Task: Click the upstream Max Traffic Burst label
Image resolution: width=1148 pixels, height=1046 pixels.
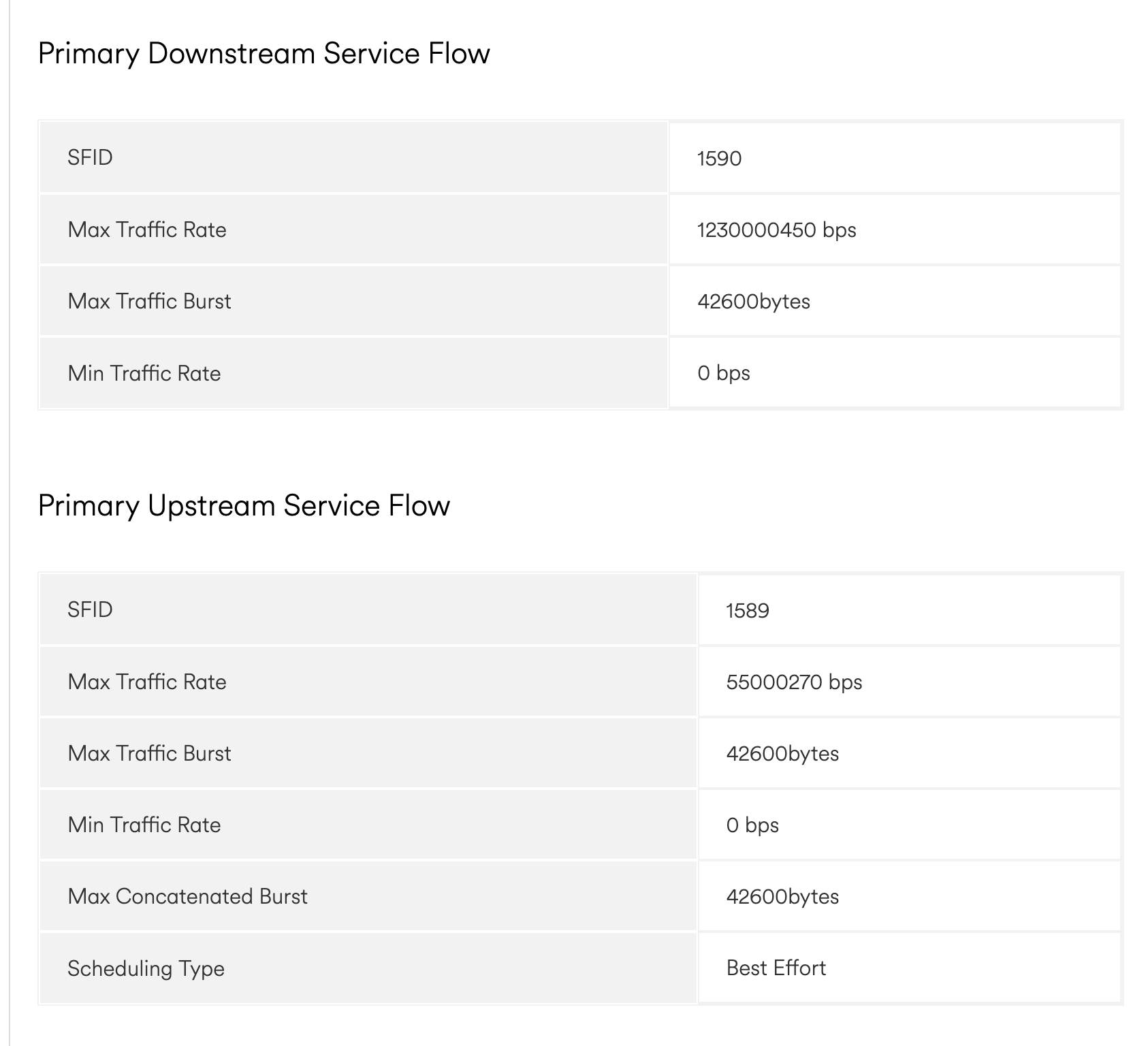Action: coord(149,753)
